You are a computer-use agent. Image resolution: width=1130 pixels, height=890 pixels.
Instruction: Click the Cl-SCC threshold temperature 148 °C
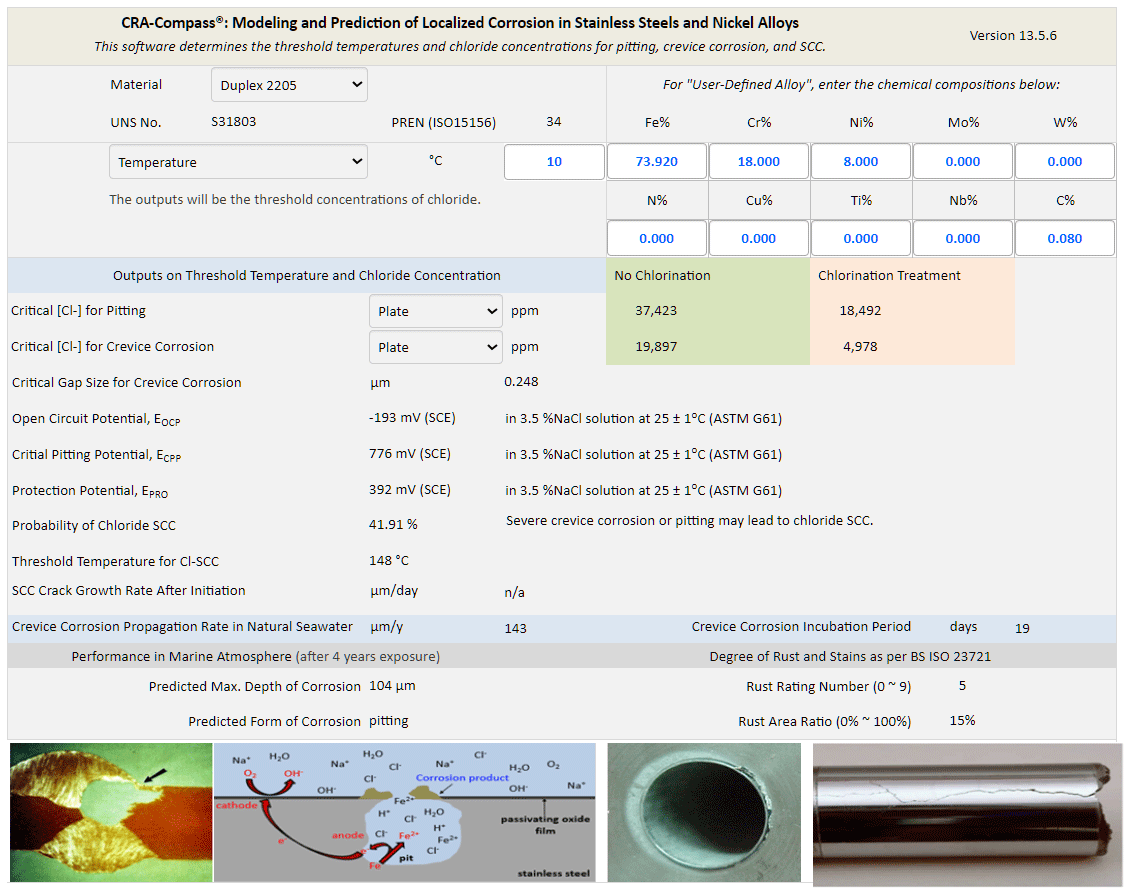pos(389,560)
